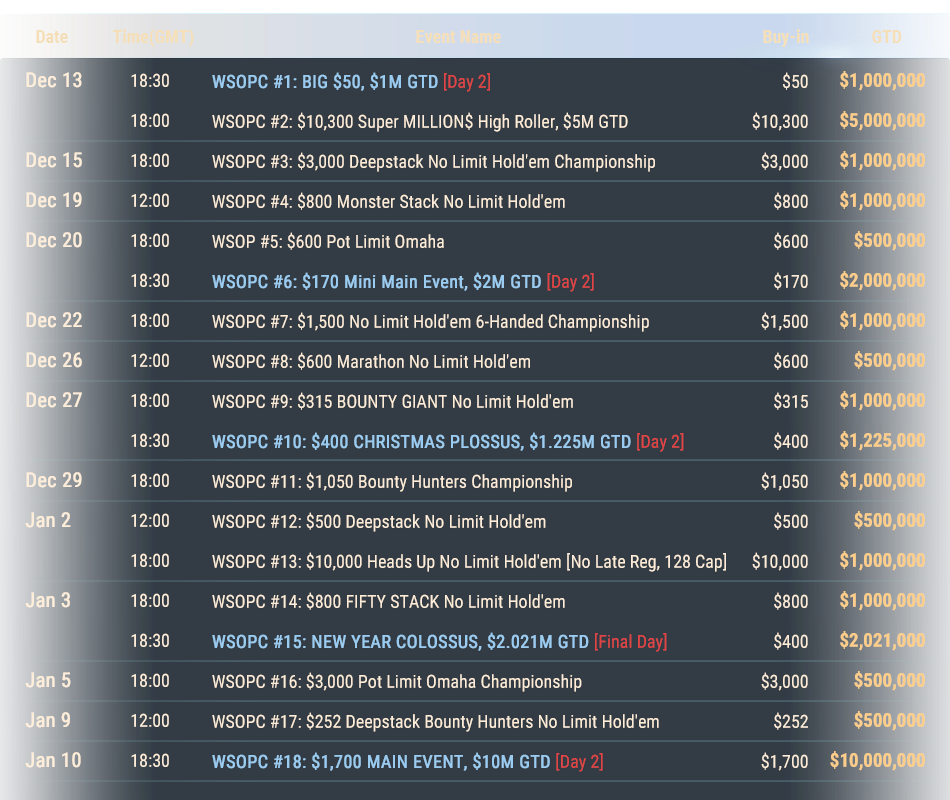Click the Event Name column header

[x=458, y=37]
